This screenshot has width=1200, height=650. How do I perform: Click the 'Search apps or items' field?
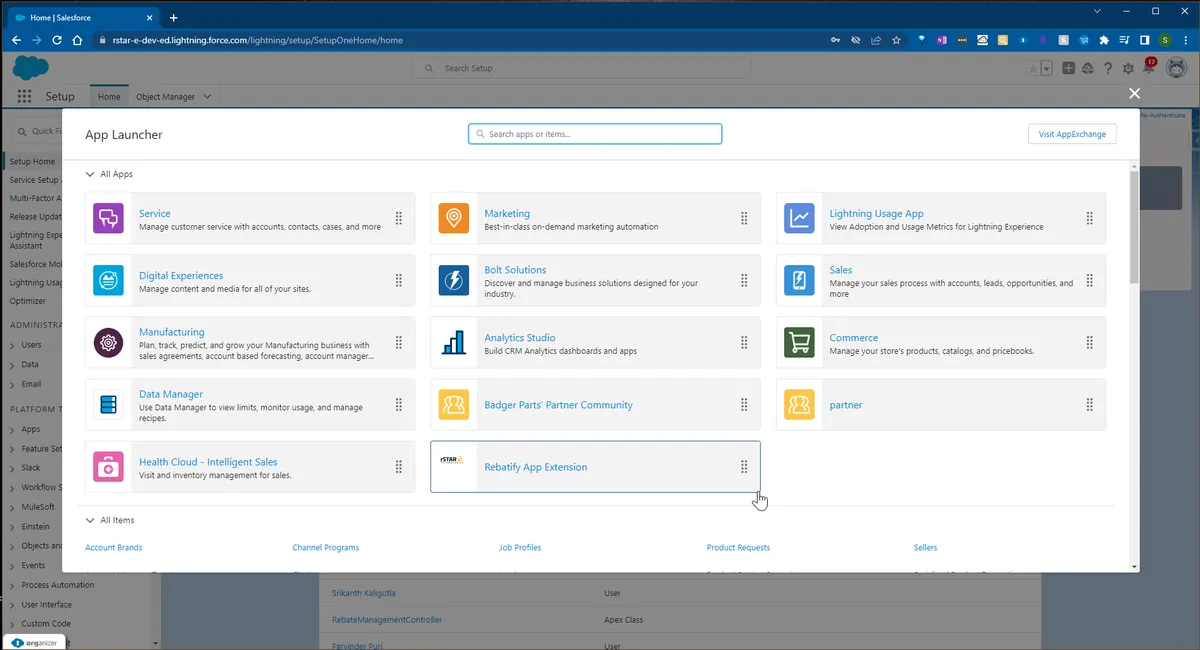pyautogui.click(x=595, y=134)
